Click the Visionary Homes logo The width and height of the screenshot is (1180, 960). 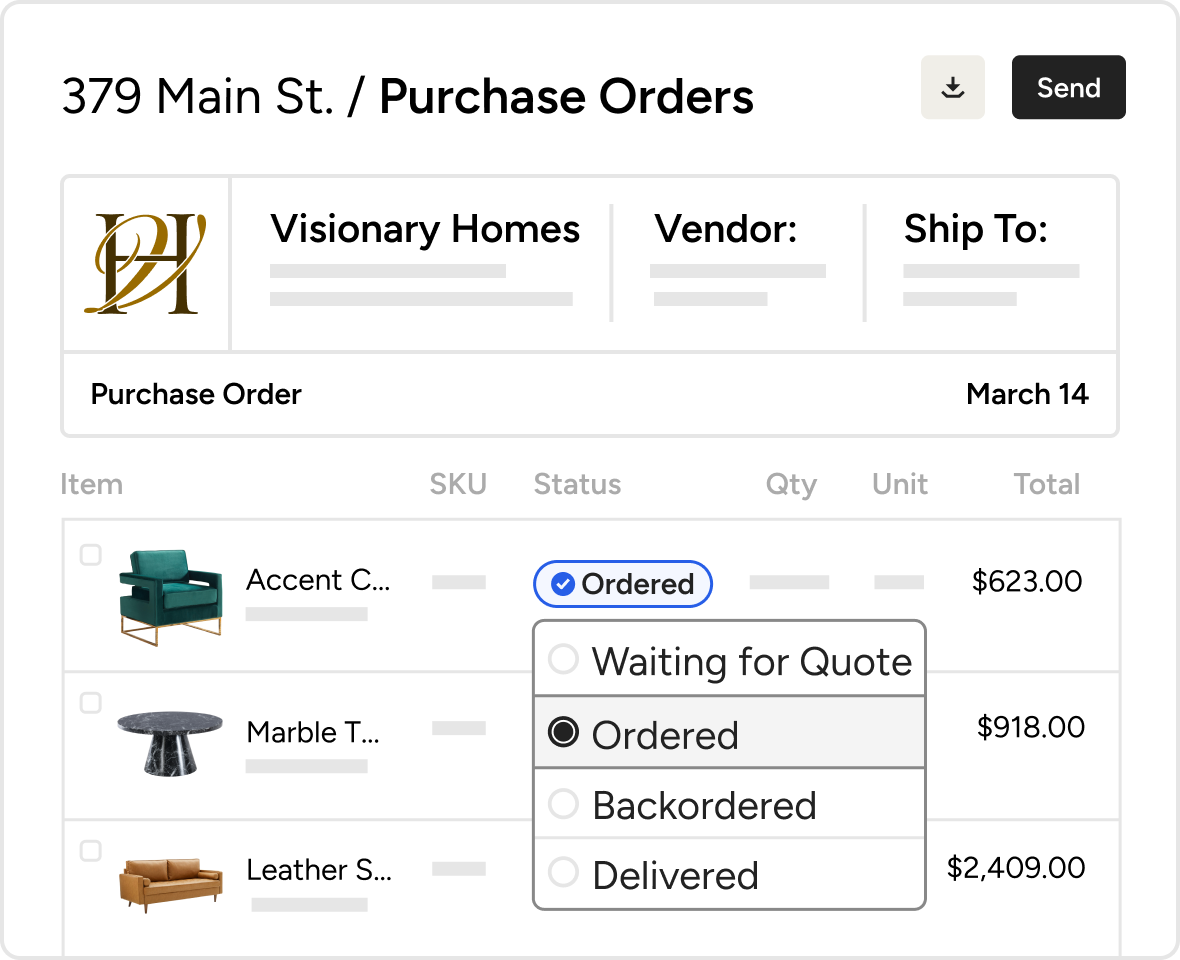click(146, 264)
